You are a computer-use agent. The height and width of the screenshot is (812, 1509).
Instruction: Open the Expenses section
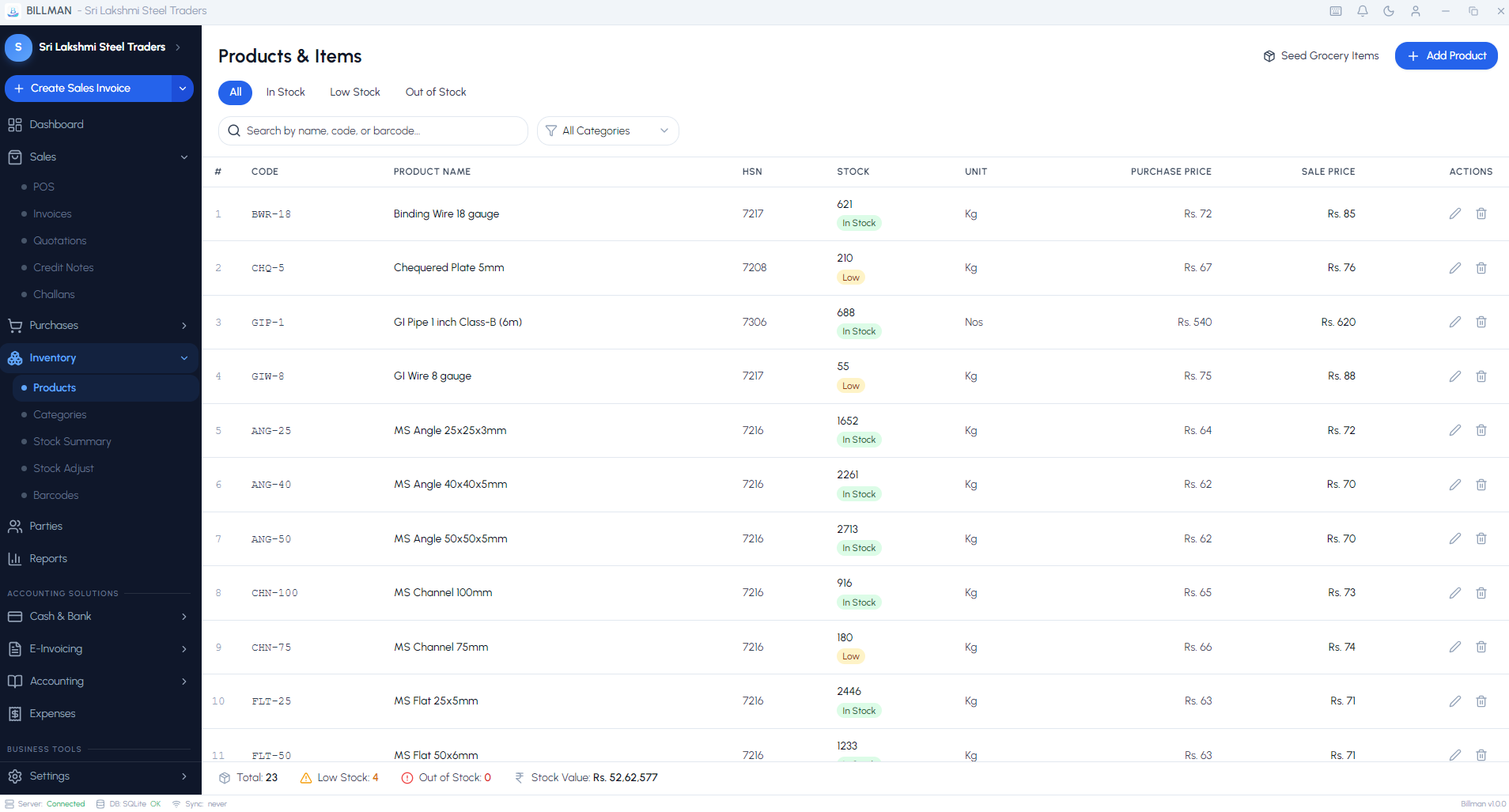click(100, 713)
